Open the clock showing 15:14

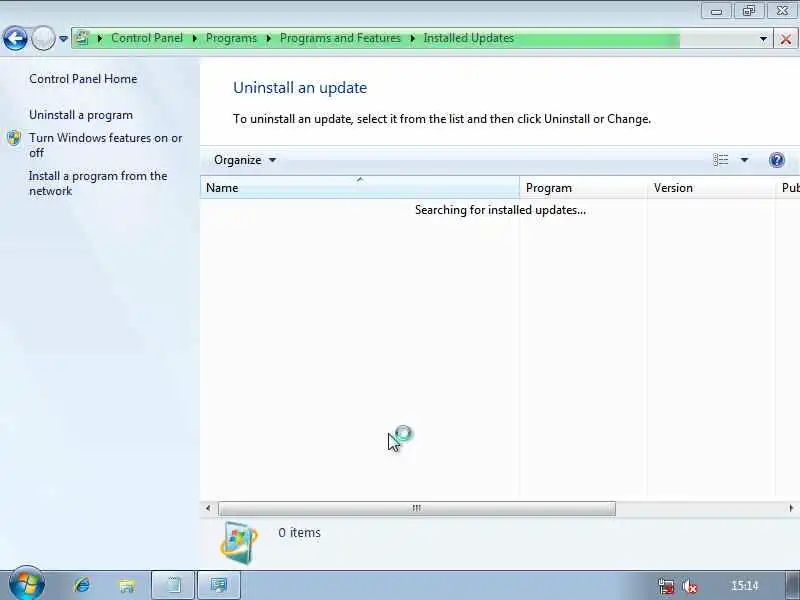point(745,586)
